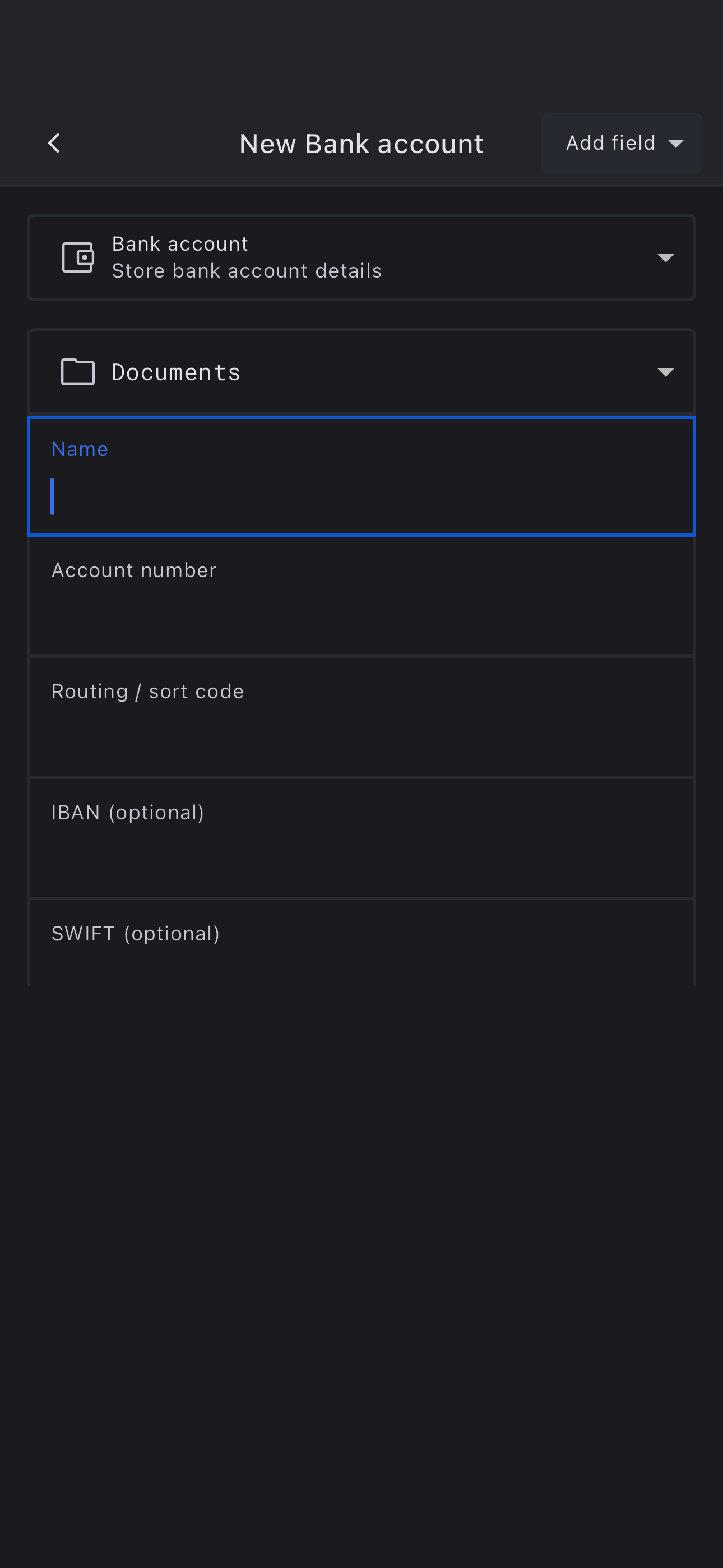Click the wallet icon beside Bank account
723x1568 pixels.
(x=78, y=257)
